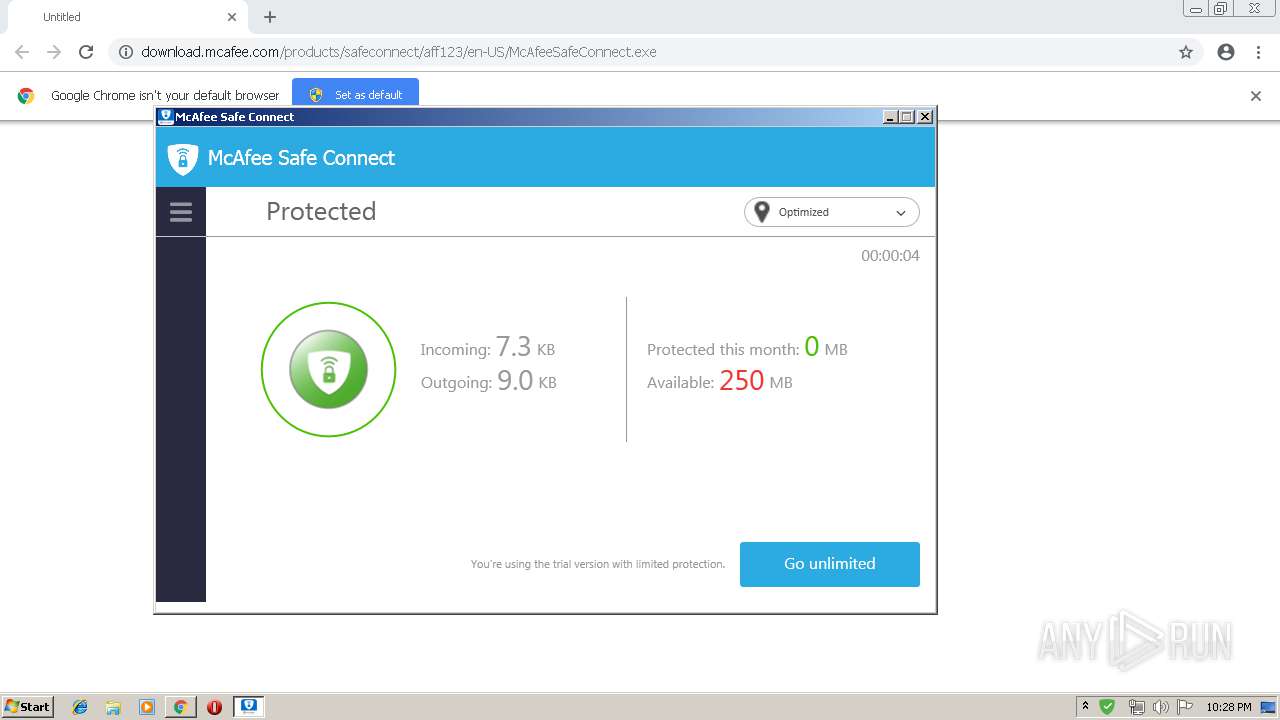This screenshot has width=1280, height=720.
Task: Click the location pin icon in dropdown
Action: 762,212
